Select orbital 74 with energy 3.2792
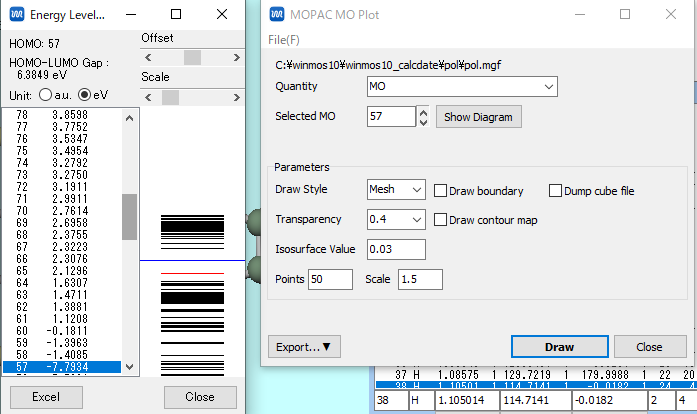This screenshot has height=414, width=697. (62, 163)
